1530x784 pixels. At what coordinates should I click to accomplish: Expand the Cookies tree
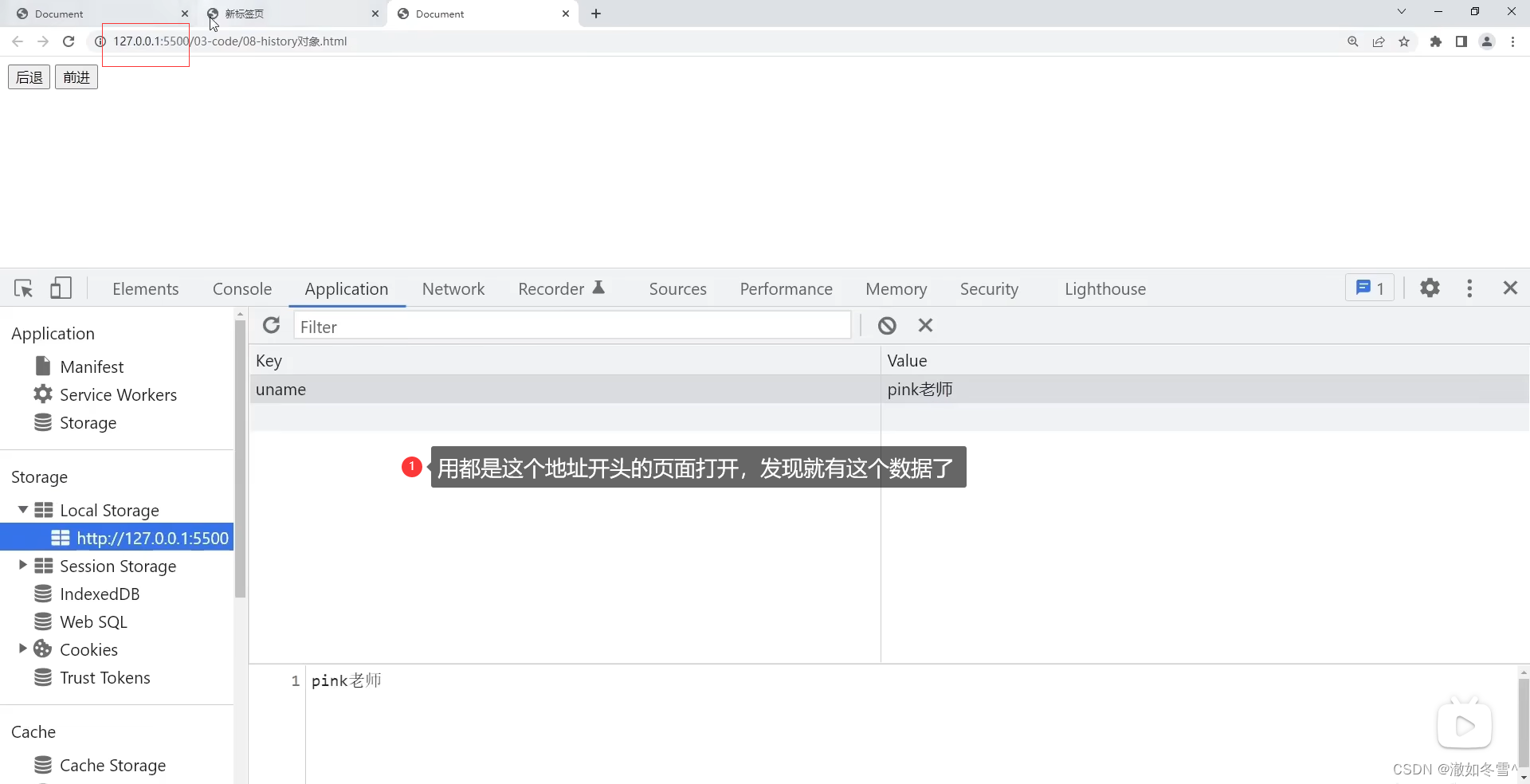(22, 649)
